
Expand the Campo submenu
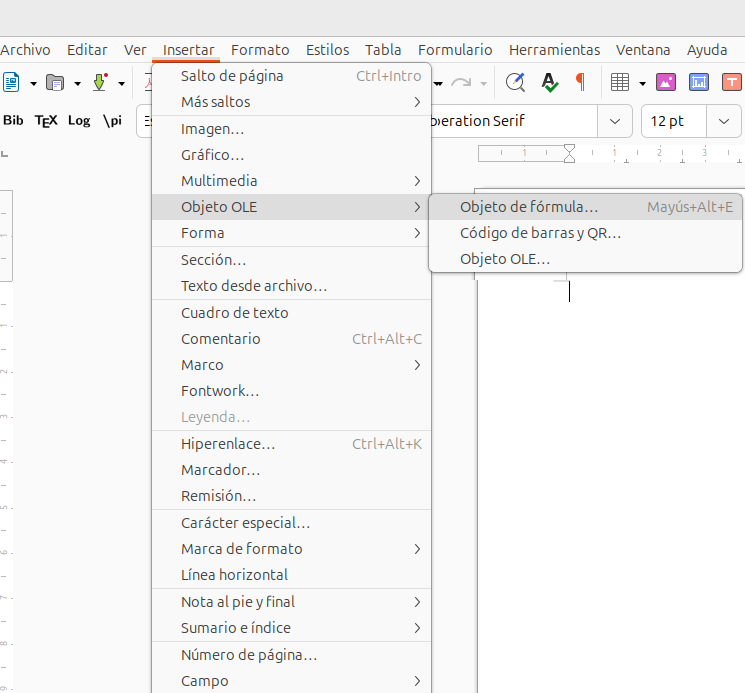tap(291, 681)
